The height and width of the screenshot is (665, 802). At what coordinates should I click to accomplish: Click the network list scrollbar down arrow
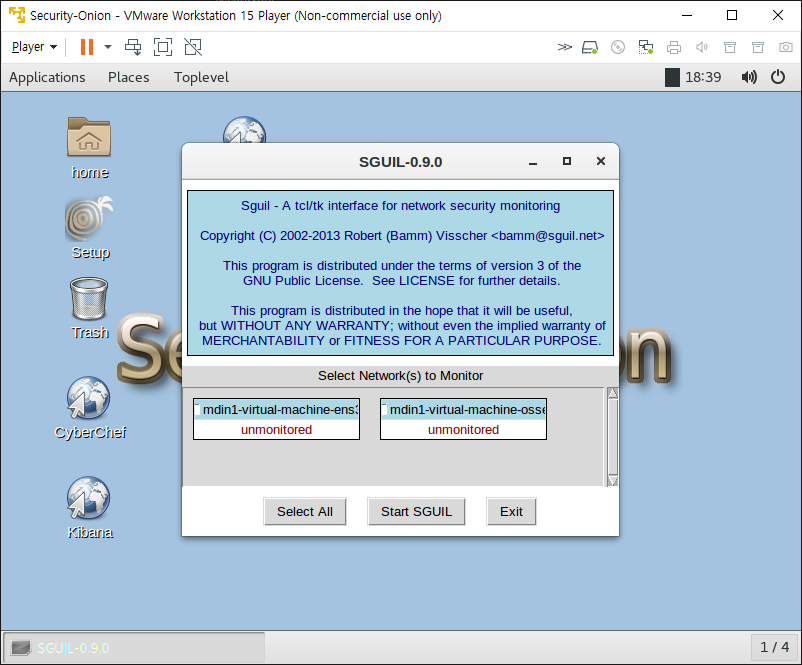(612, 481)
